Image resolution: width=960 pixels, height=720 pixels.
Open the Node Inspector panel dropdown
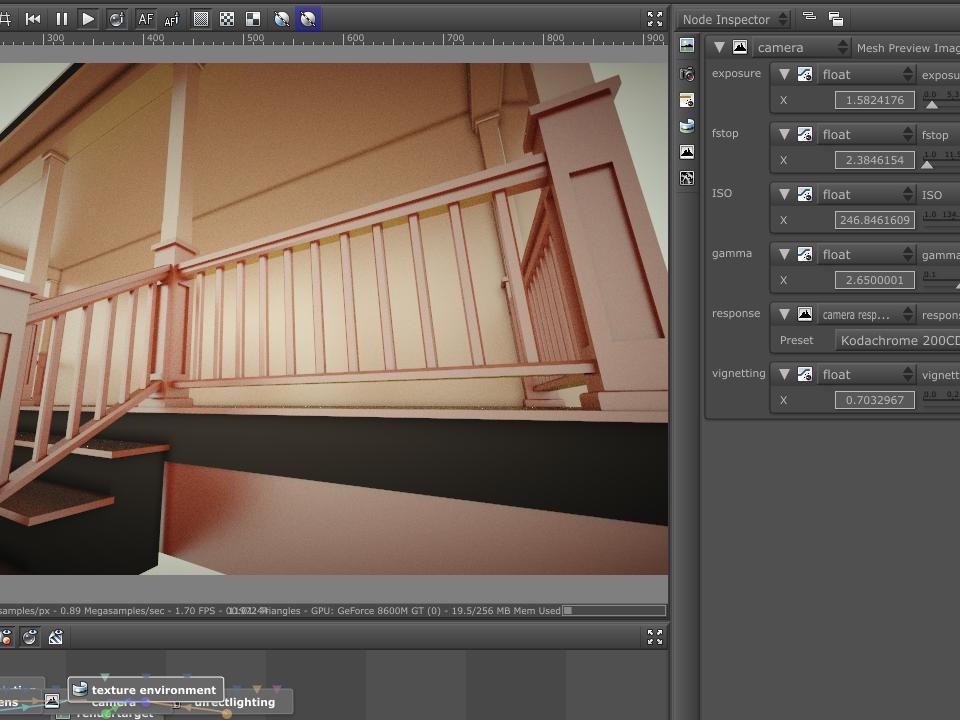coord(734,20)
